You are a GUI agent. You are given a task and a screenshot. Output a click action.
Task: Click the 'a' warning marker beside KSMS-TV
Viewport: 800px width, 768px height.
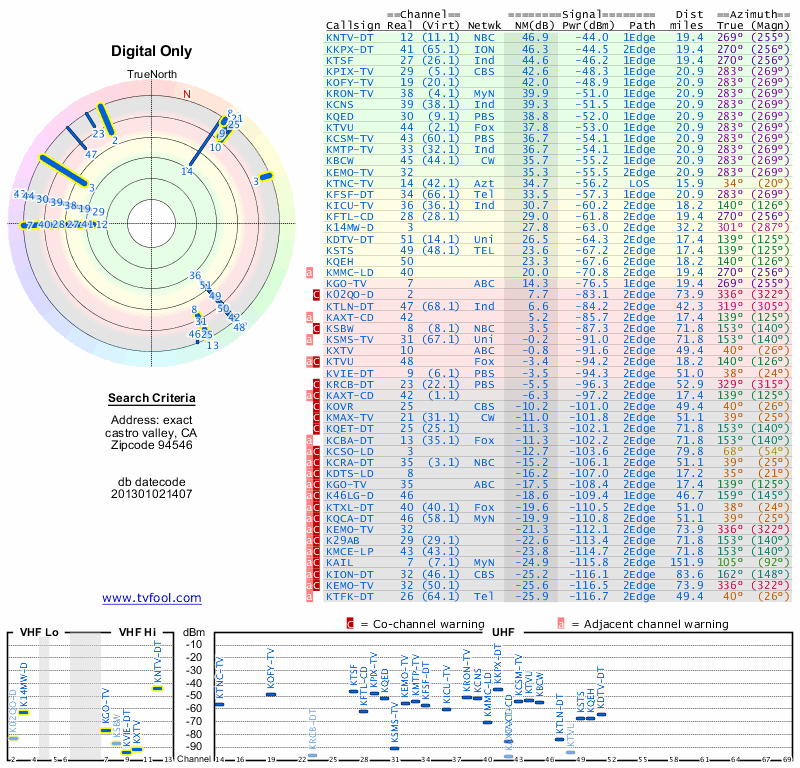(309, 339)
